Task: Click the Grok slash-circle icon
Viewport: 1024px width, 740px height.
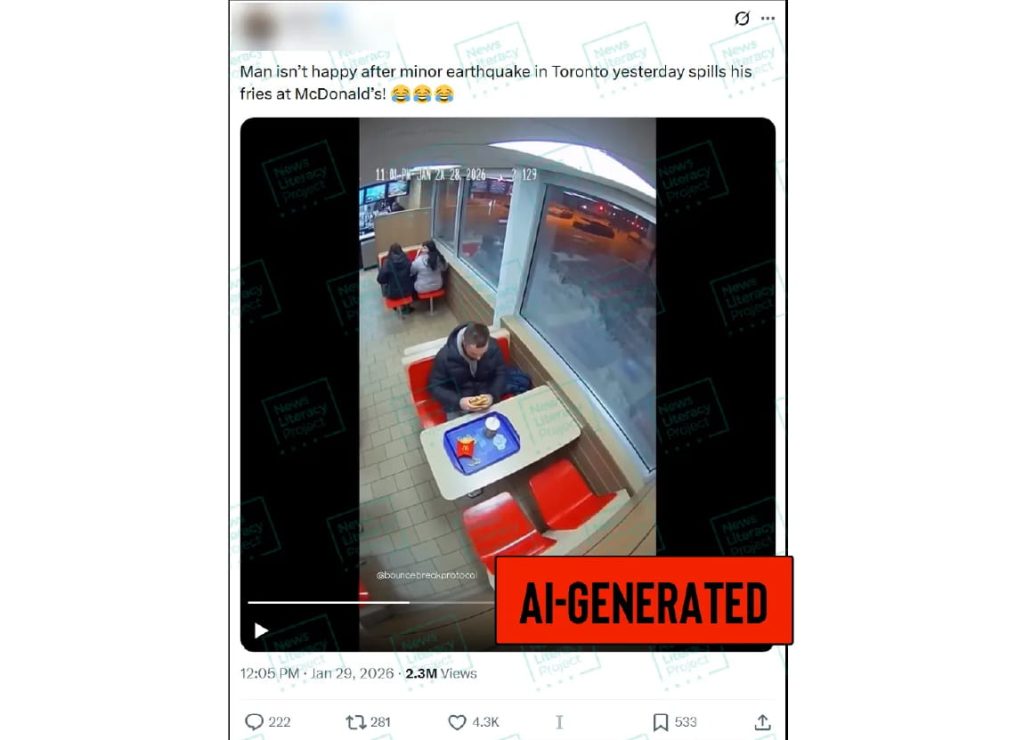Action: click(742, 18)
